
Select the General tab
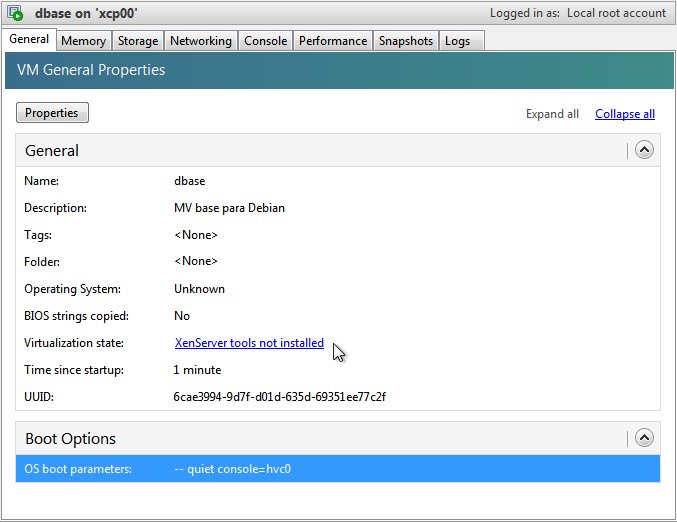coord(29,39)
